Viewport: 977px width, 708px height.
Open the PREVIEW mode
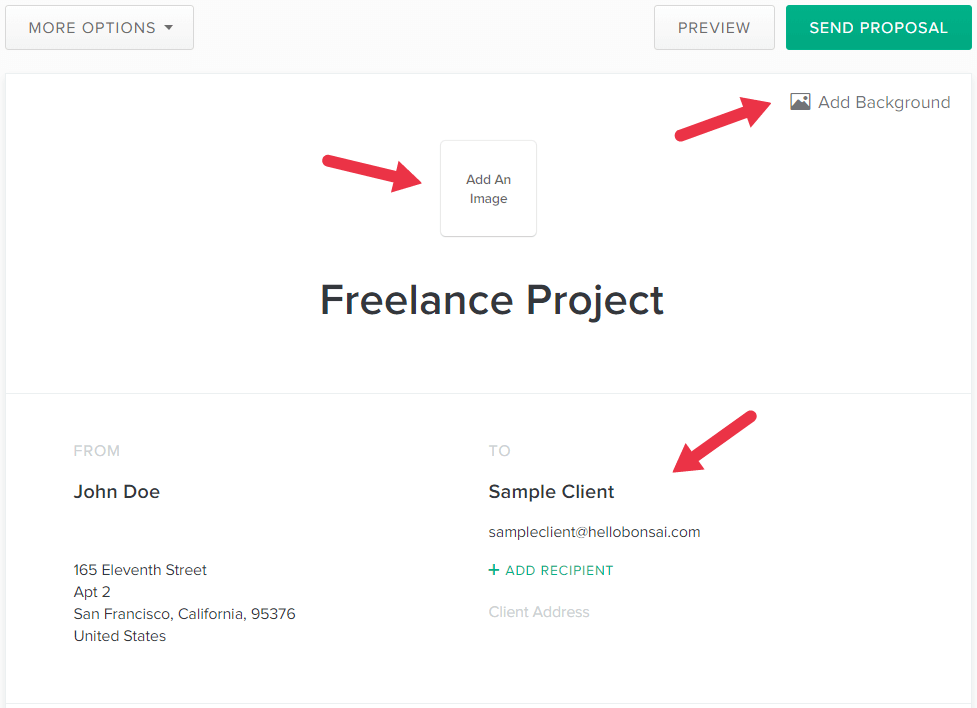pos(714,27)
